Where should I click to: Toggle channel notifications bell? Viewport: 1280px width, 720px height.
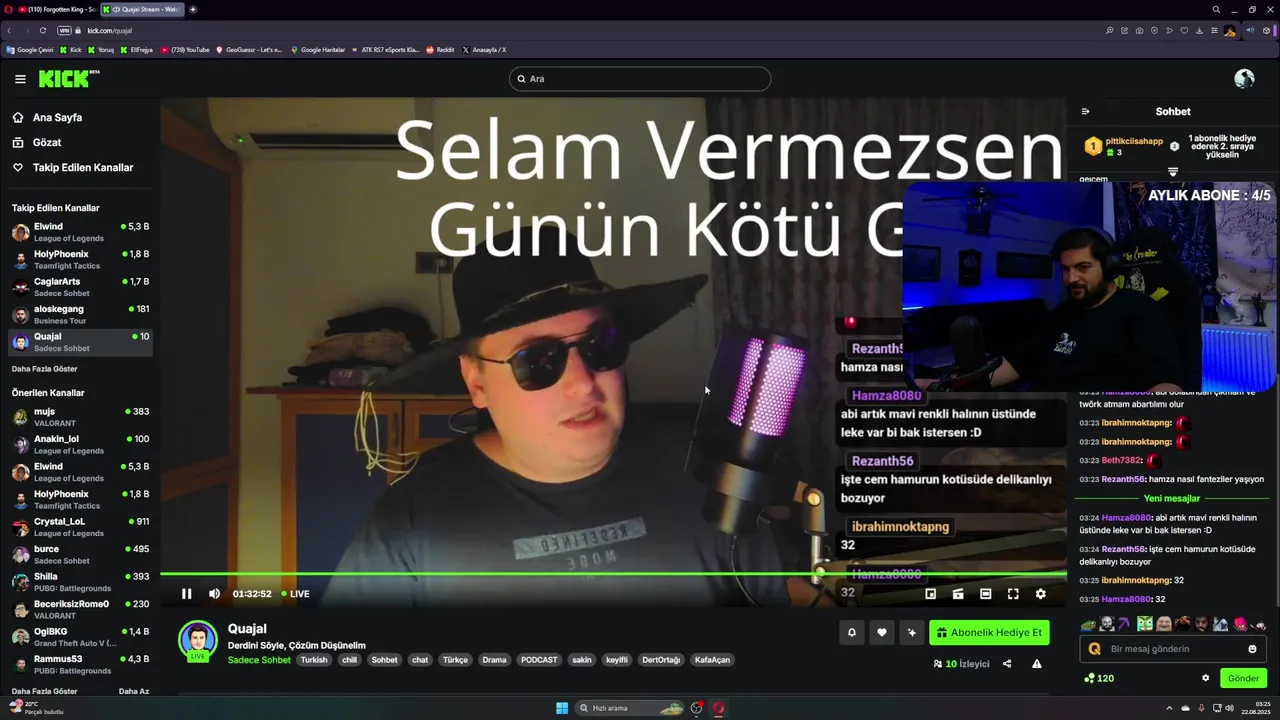click(852, 633)
